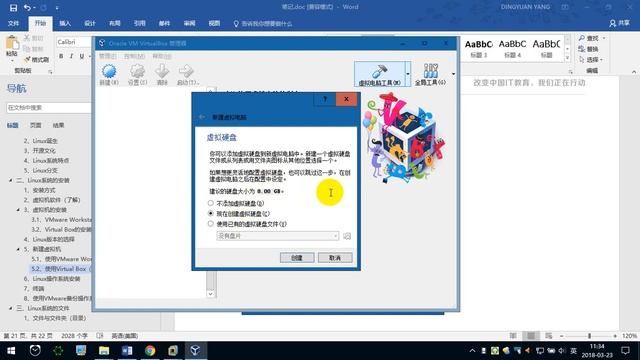Switch to the References (引用) ribbon tab
The width and height of the screenshot is (640, 360).
coord(140,23)
